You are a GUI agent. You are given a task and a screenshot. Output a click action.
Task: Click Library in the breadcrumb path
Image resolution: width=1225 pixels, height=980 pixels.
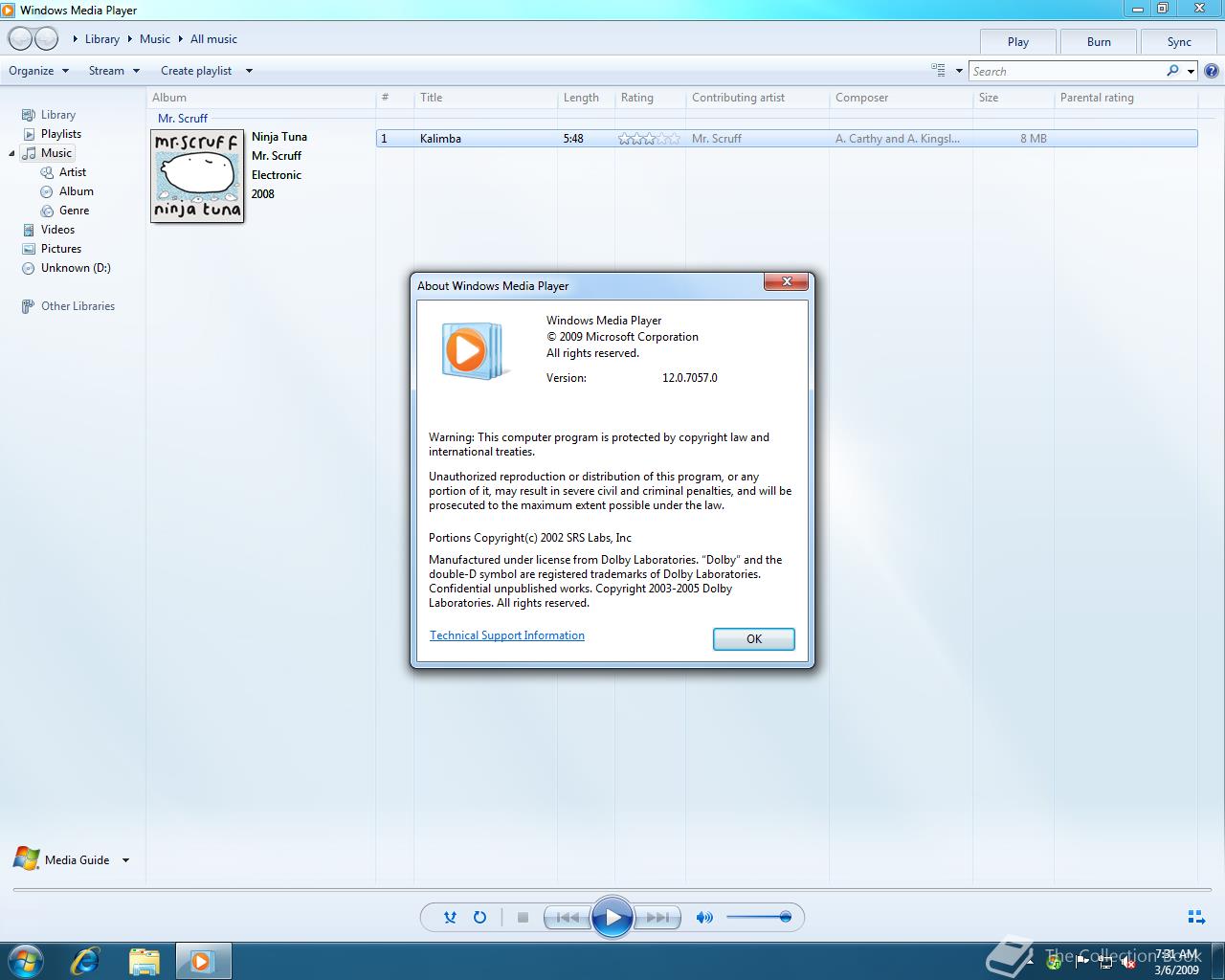[102, 39]
